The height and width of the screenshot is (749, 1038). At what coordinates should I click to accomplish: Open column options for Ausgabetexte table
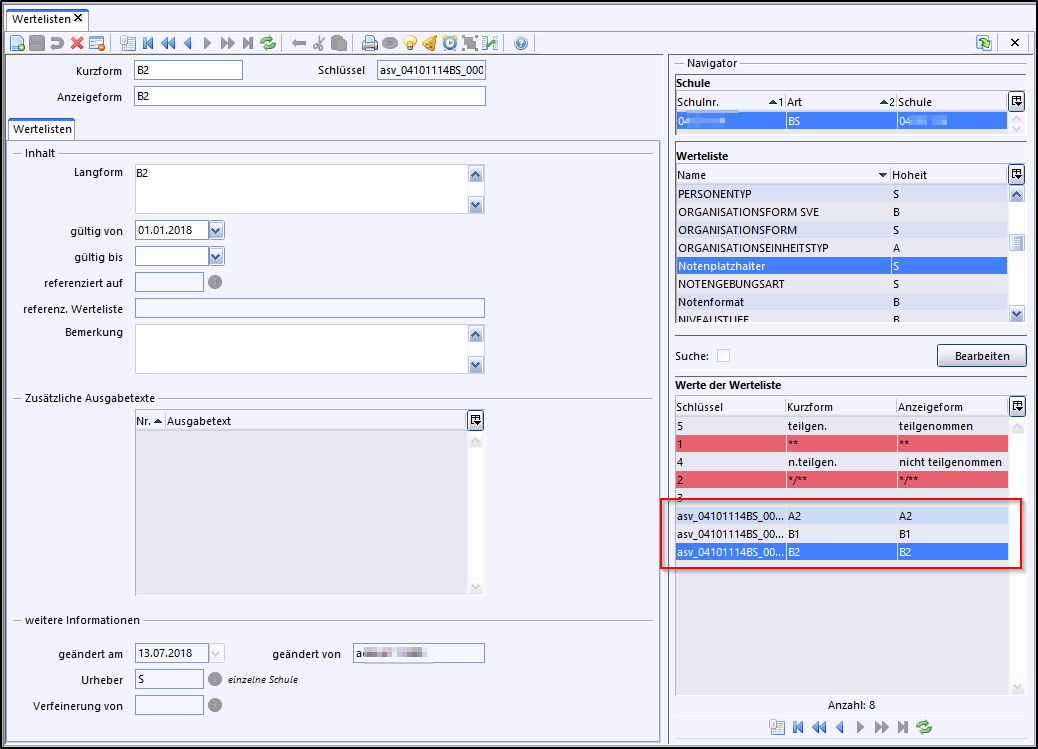click(x=476, y=420)
